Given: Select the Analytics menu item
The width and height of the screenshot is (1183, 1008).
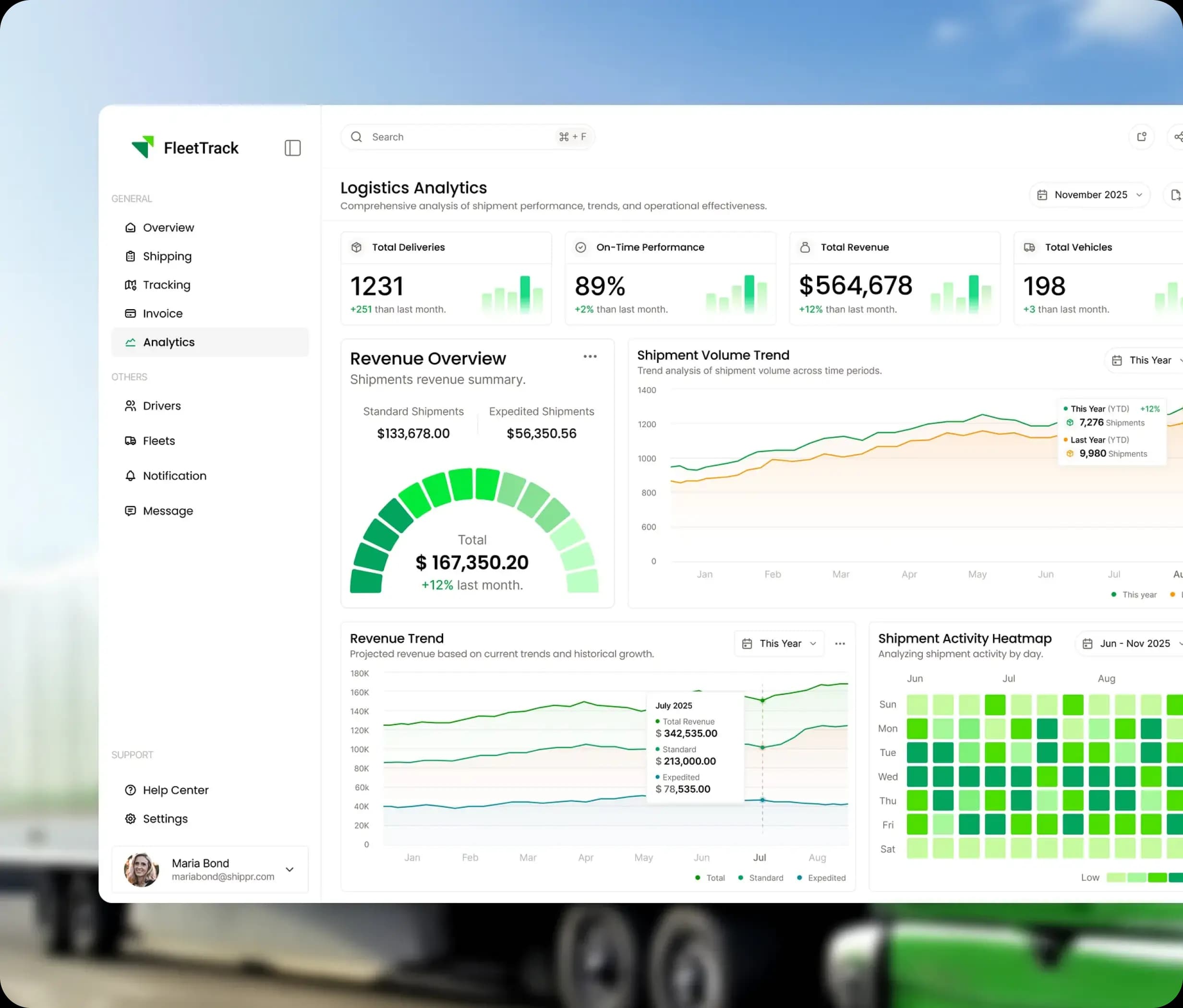Looking at the screenshot, I should 209,342.
